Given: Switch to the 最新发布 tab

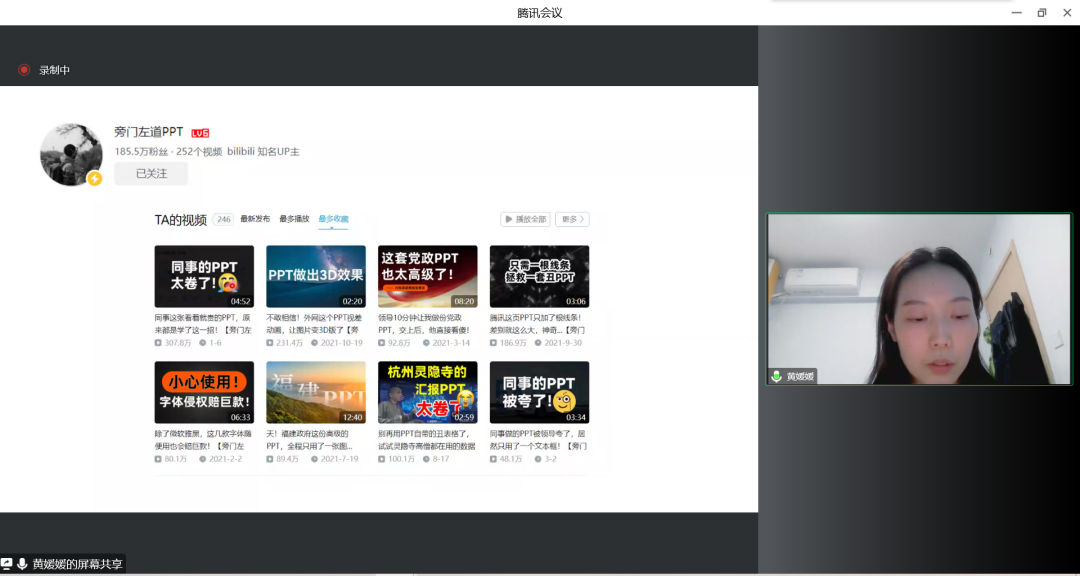Looking at the screenshot, I should pos(255,219).
